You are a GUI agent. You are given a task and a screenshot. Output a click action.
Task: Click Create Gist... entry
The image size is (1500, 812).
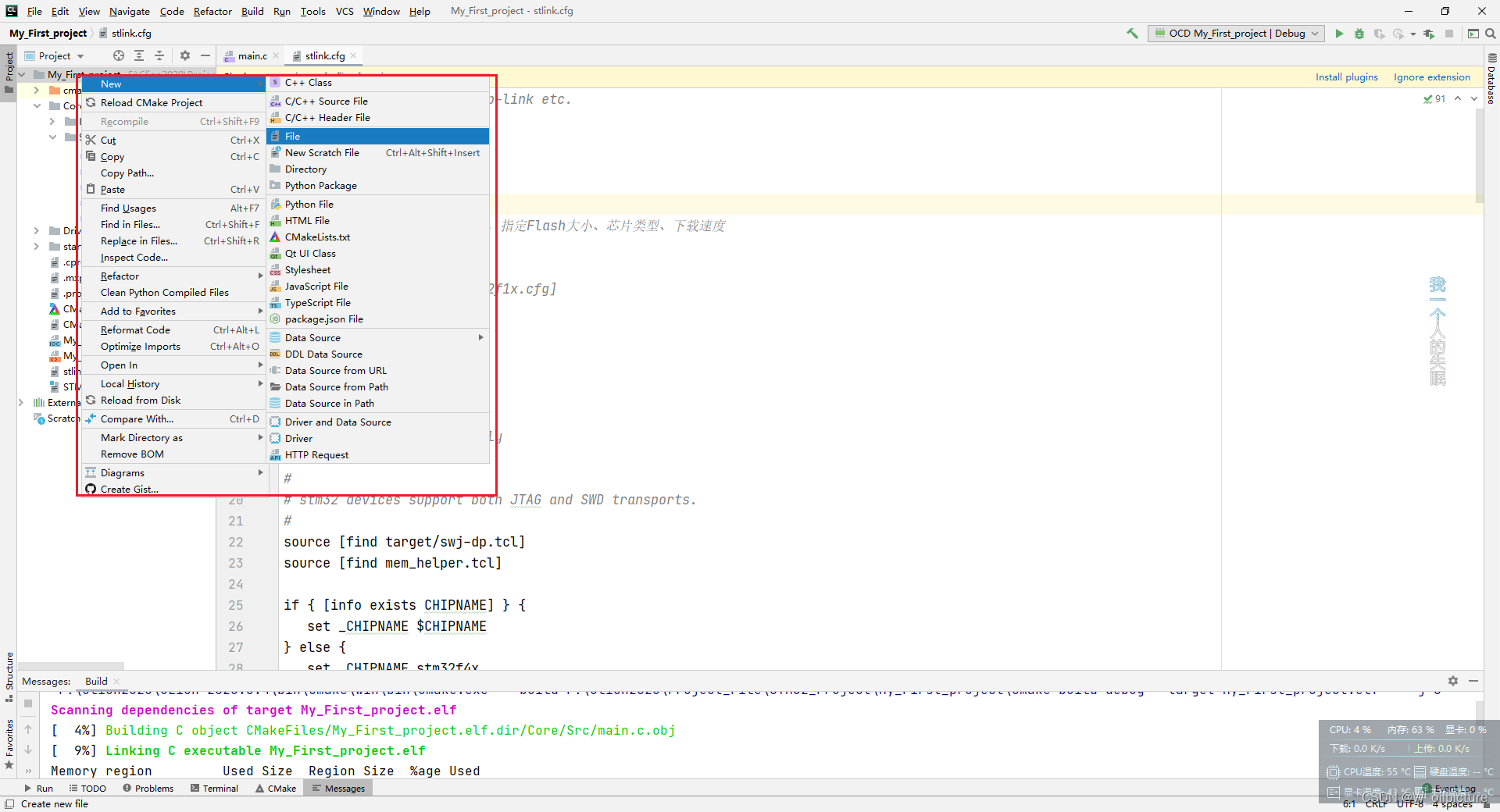(x=174, y=490)
